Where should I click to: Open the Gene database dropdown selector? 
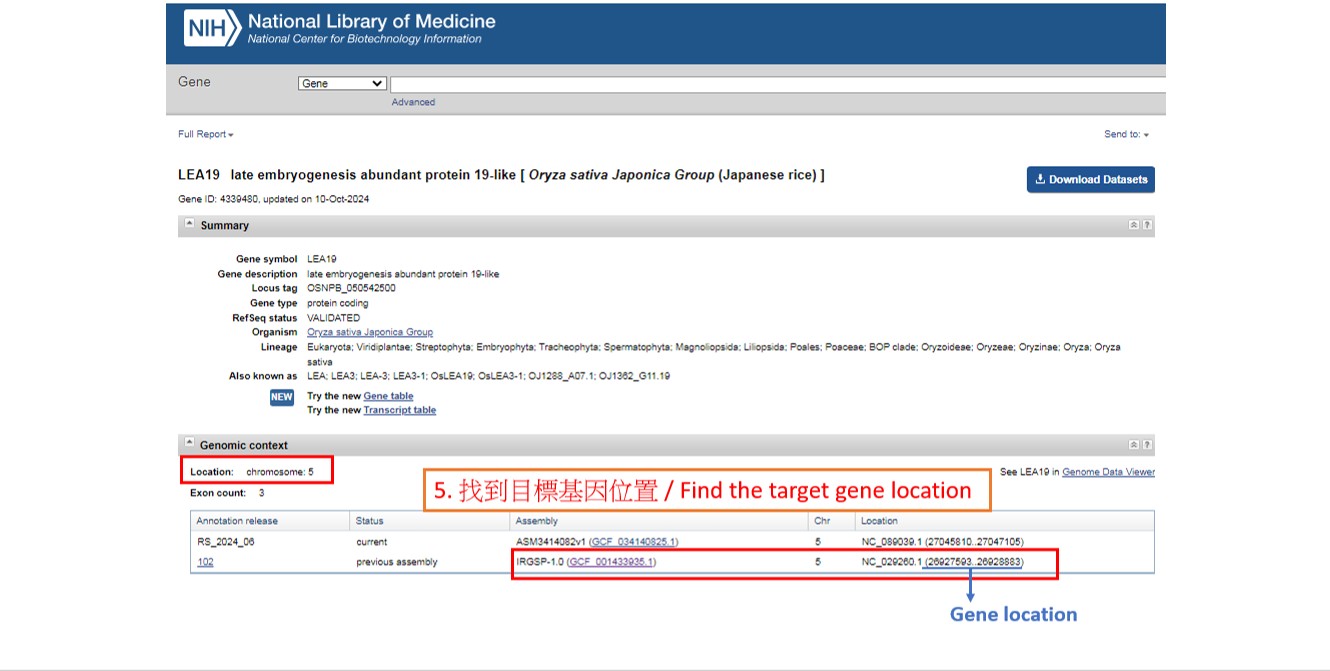tap(342, 84)
